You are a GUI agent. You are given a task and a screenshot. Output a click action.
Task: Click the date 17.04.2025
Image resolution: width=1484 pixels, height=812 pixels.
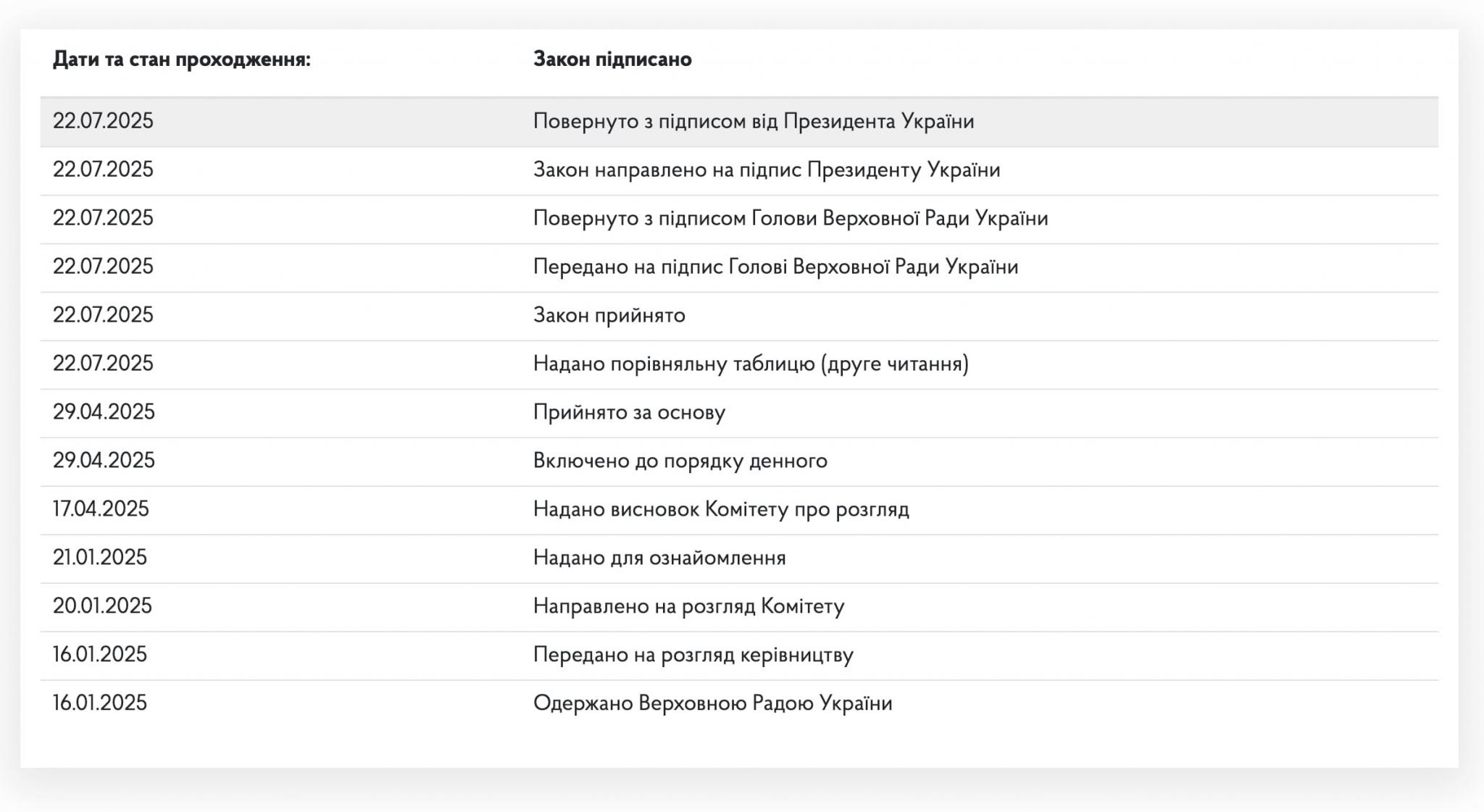pyautogui.click(x=101, y=509)
